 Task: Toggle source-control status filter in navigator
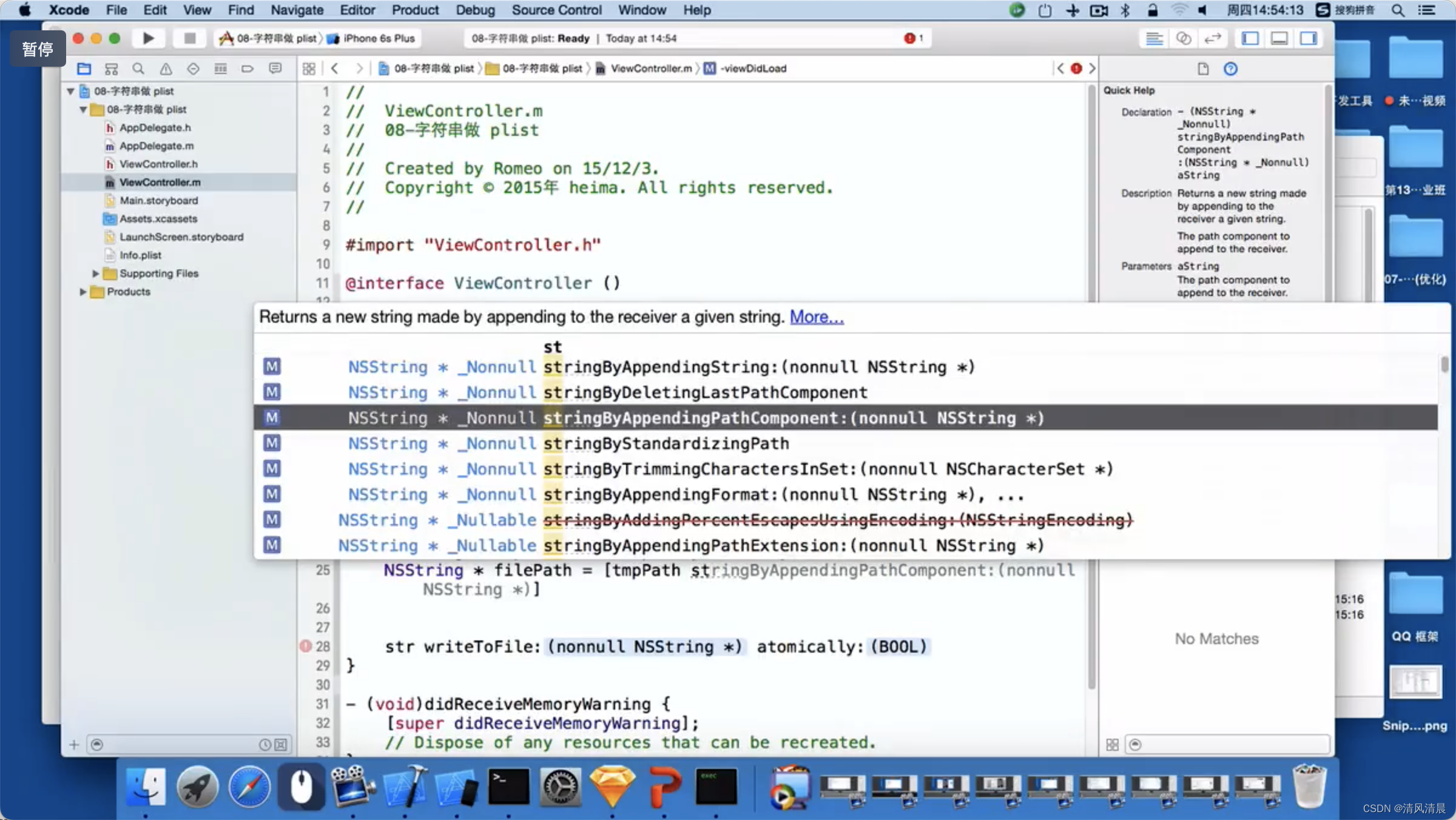(280, 744)
